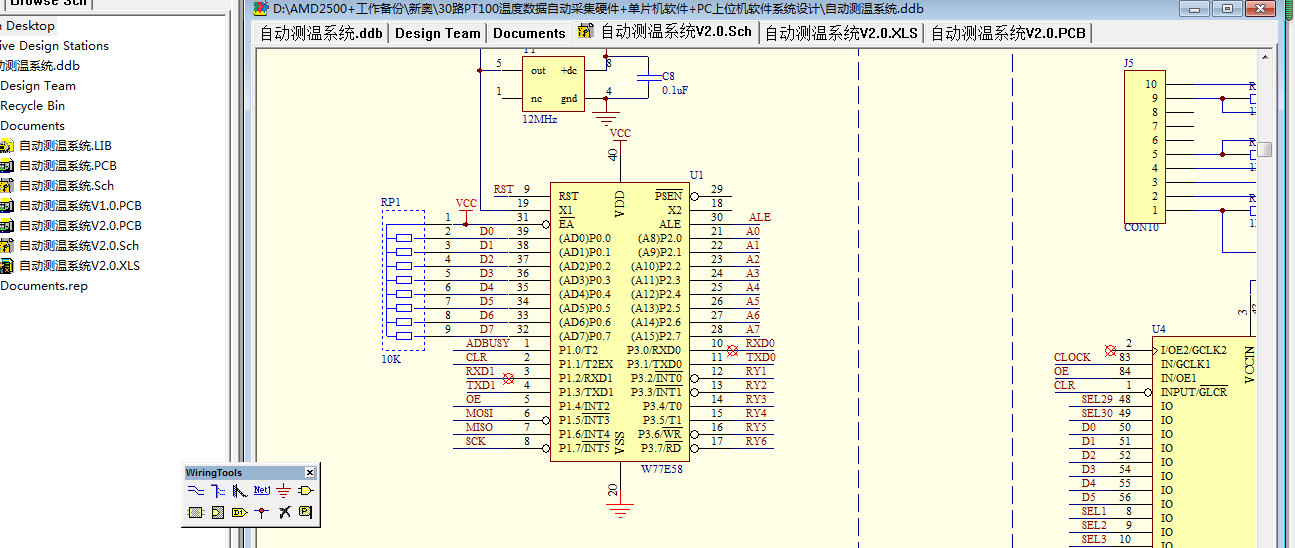Select the MOSI net label
Image resolution: width=1295 pixels, height=548 pixels.
tap(480, 414)
